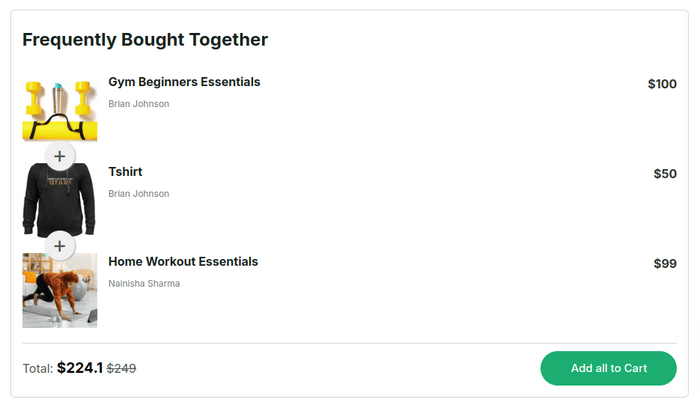
Task: Open the Gym Beginners Essentials title link
Action: coord(184,82)
